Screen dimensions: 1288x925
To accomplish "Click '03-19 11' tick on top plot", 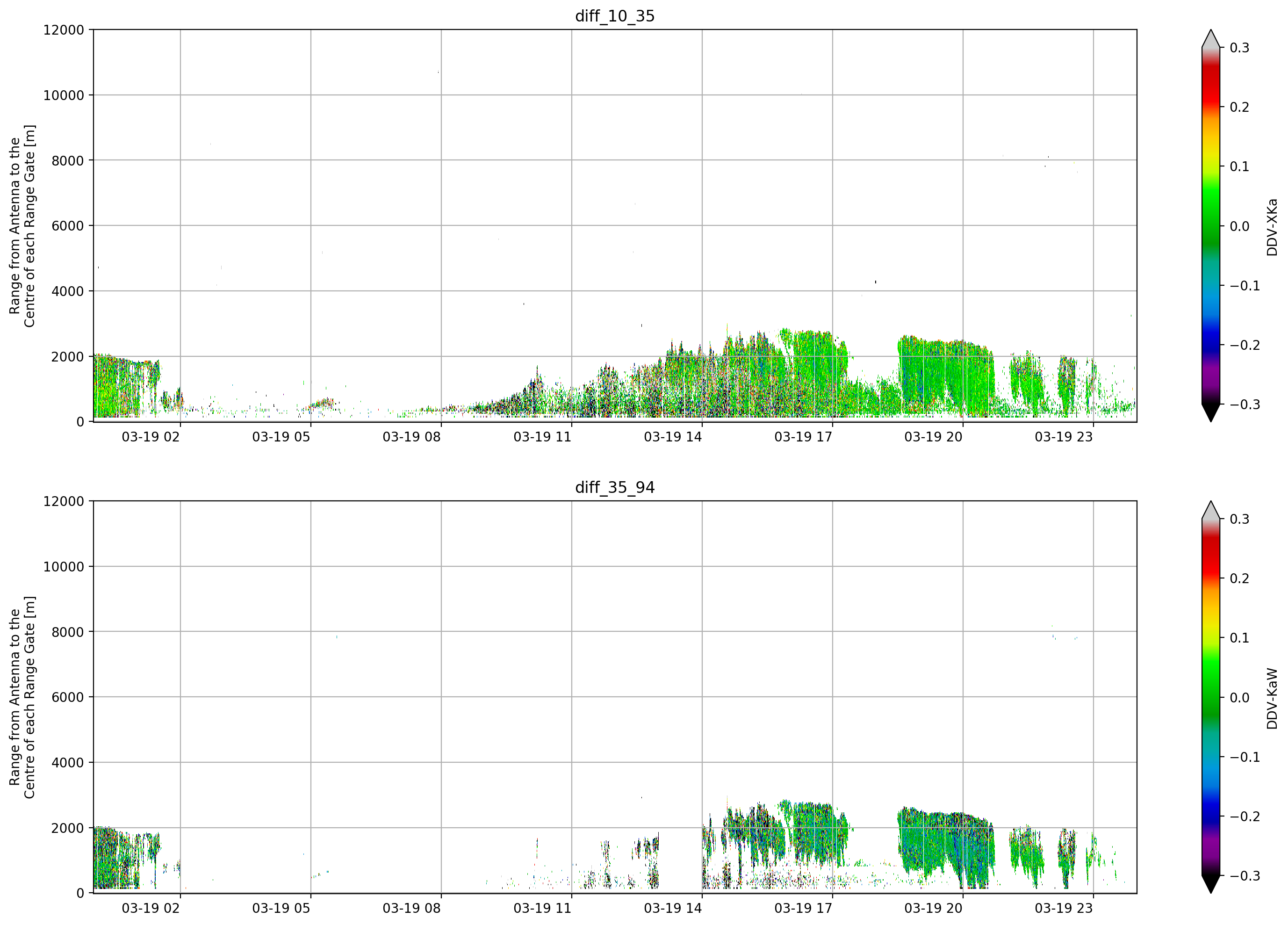I will (x=542, y=437).
